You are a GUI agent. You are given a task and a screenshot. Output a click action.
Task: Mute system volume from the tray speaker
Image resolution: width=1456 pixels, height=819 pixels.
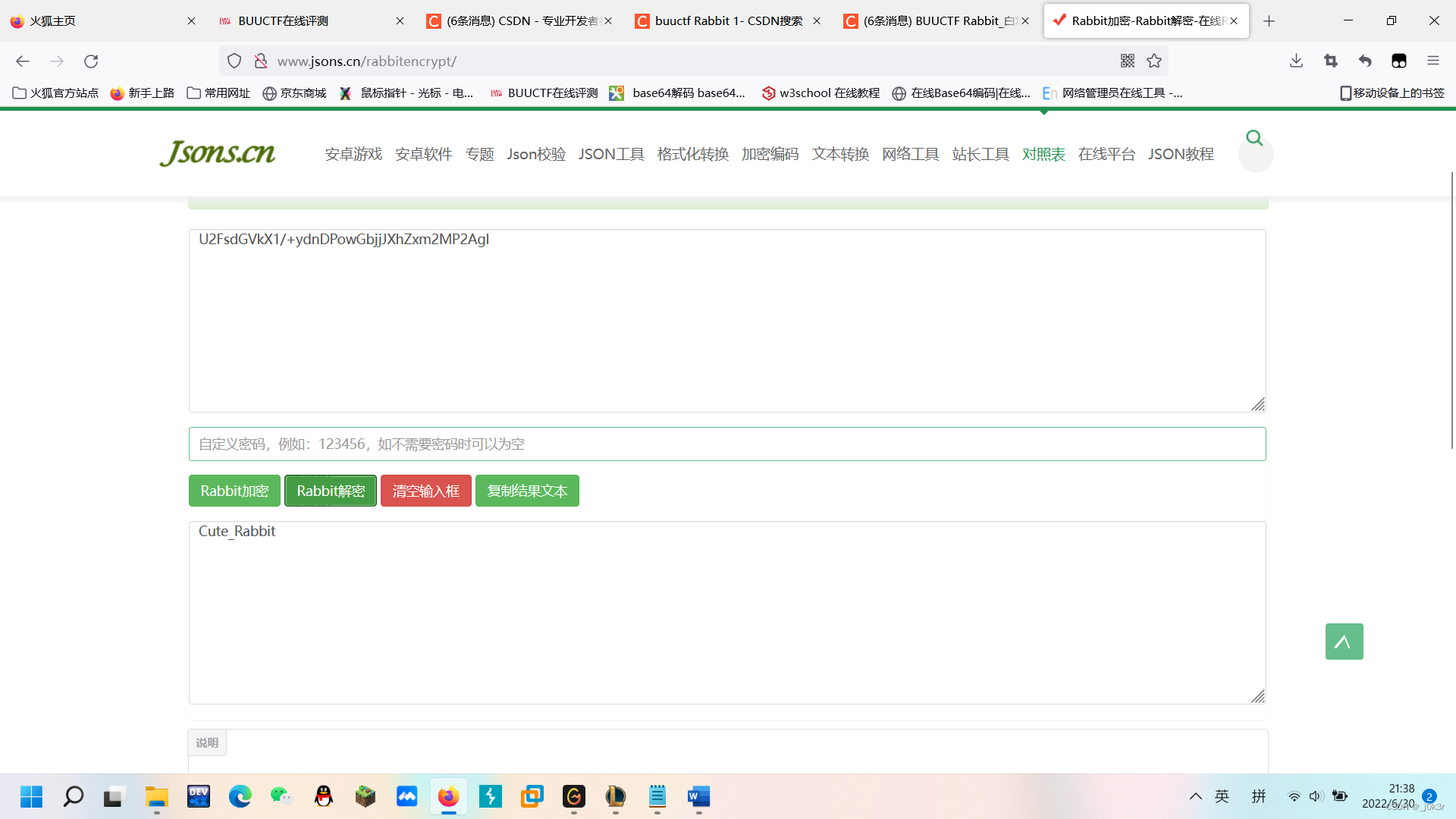[x=1315, y=796]
